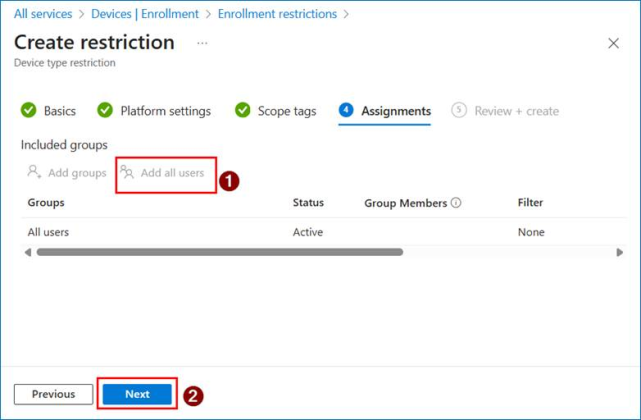The image size is (641, 420).
Task: Open Enrollment restrictions breadcrumb link
Action: tap(277, 14)
